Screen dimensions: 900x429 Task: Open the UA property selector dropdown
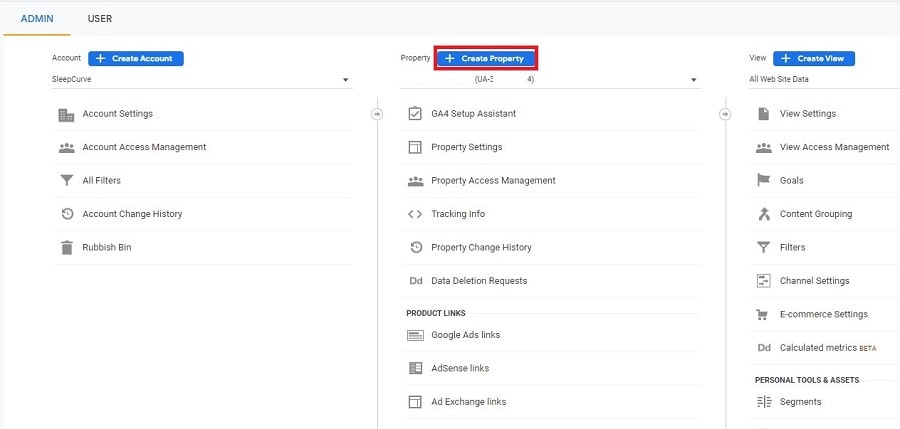(550, 80)
